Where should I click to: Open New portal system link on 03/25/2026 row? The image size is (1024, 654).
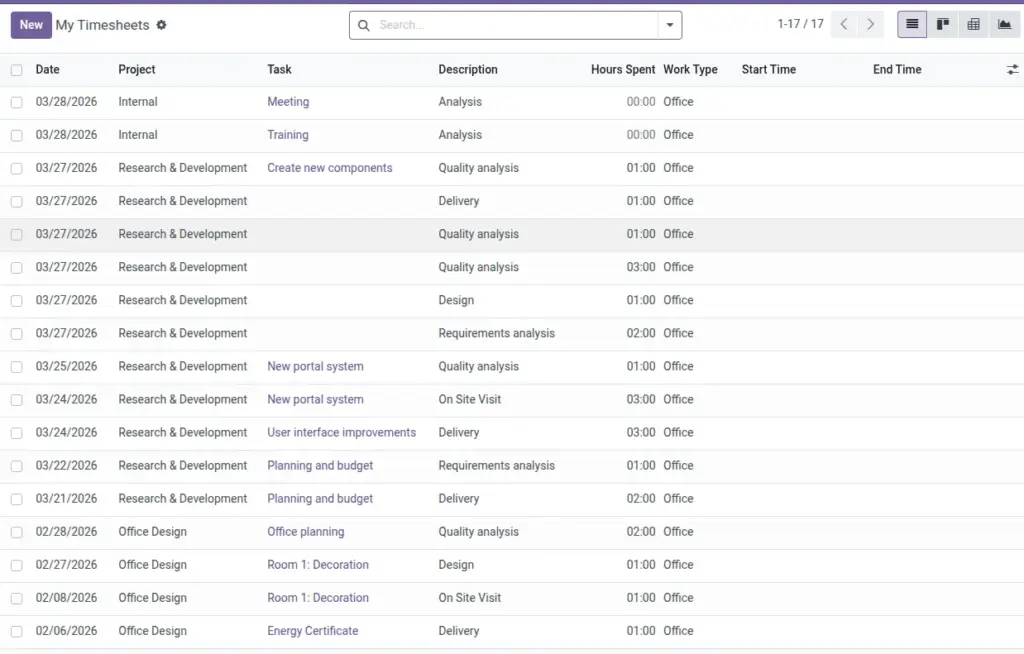pyautogui.click(x=315, y=367)
